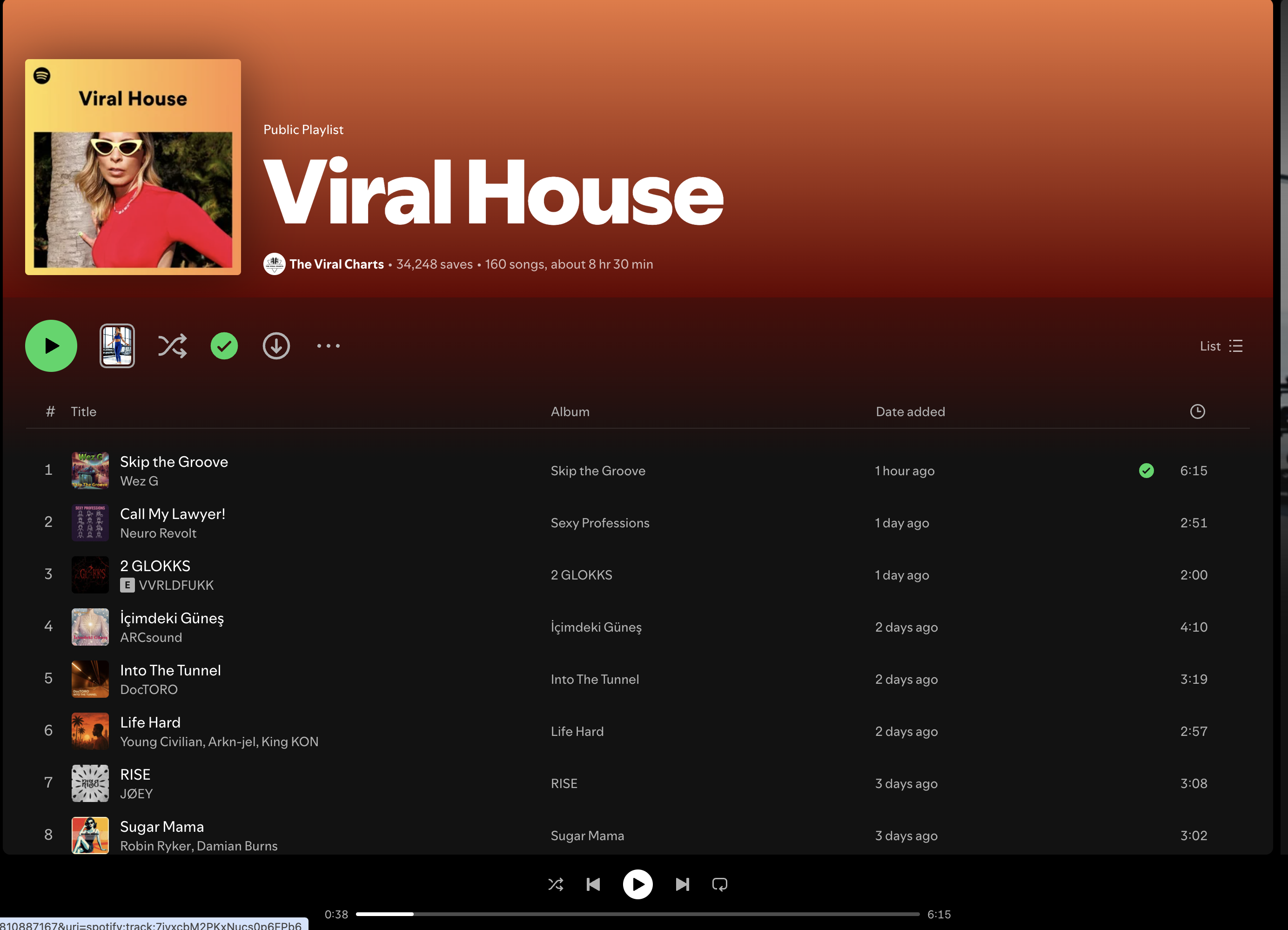The image size is (1288, 930).
Task: Enable repeat in the player bar
Action: click(719, 884)
